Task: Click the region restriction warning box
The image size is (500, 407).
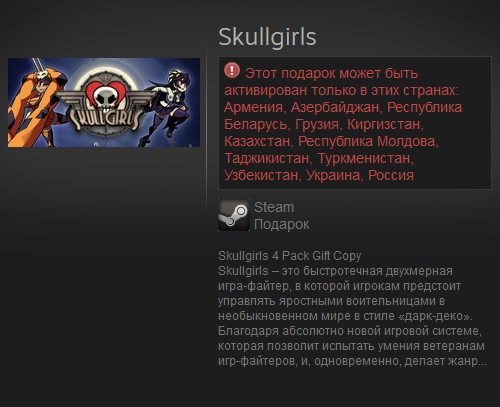Action: tap(355, 123)
